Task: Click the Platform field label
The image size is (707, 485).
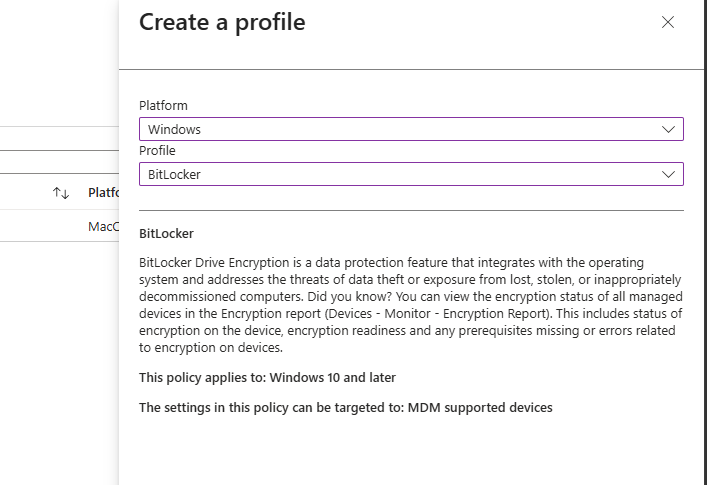Action: (x=163, y=105)
